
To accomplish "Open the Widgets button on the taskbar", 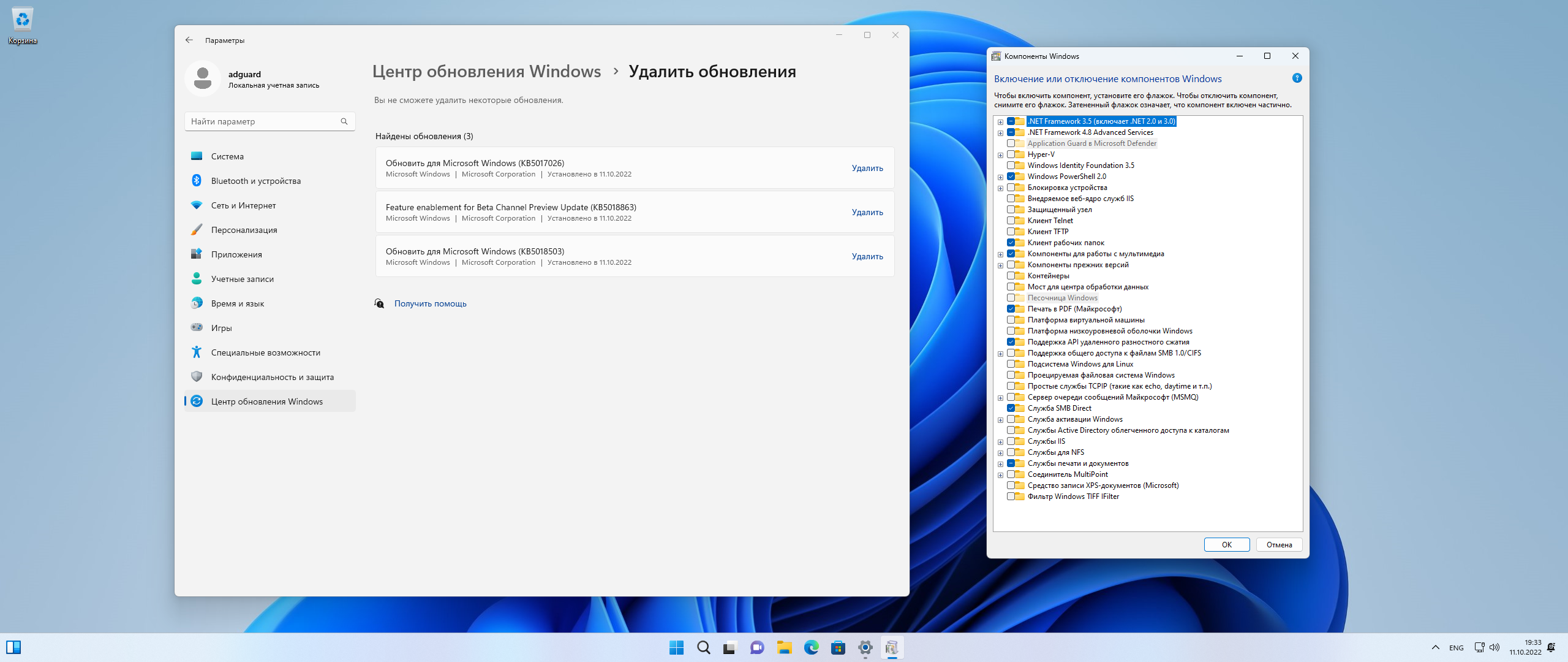I will click(13, 648).
